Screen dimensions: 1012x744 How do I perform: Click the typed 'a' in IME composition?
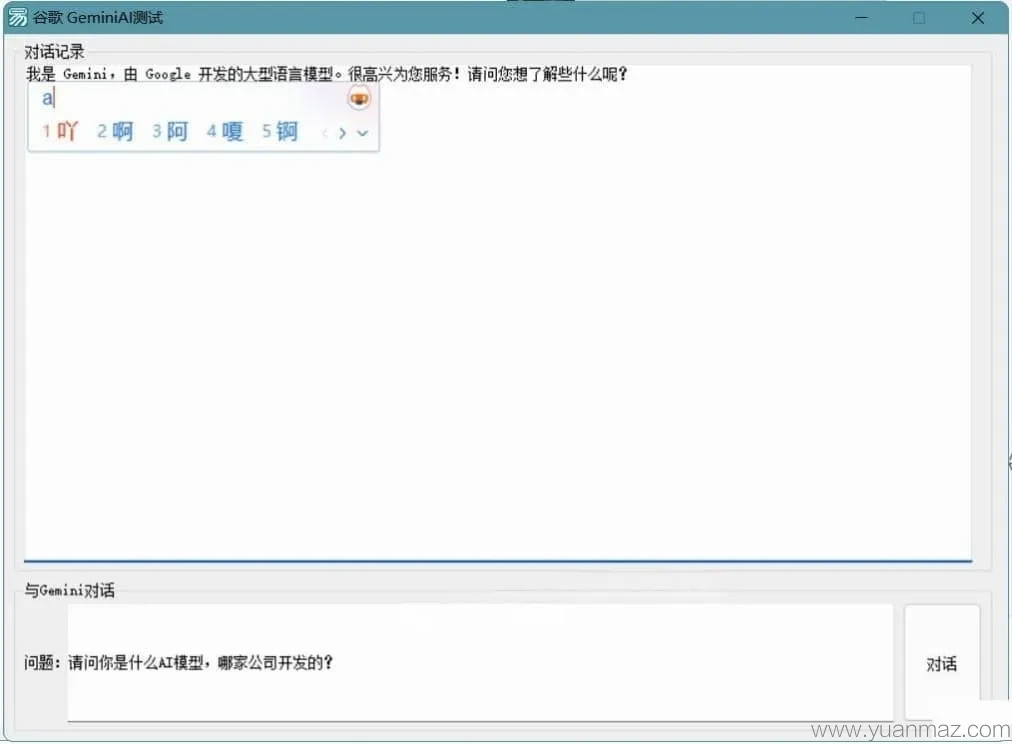[x=47, y=98]
